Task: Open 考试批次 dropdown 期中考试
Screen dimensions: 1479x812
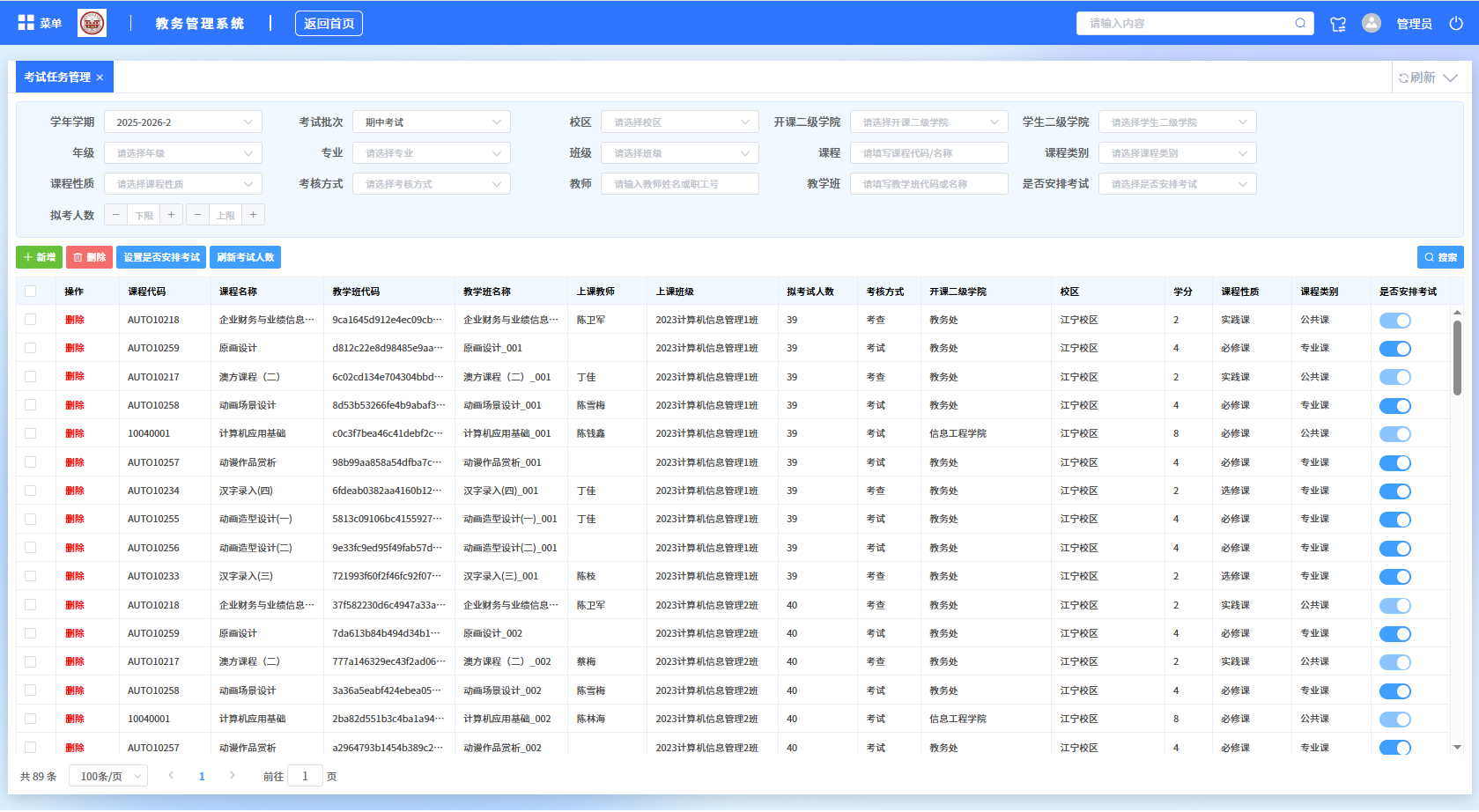Action: pyautogui.click(x=432, y=122)
